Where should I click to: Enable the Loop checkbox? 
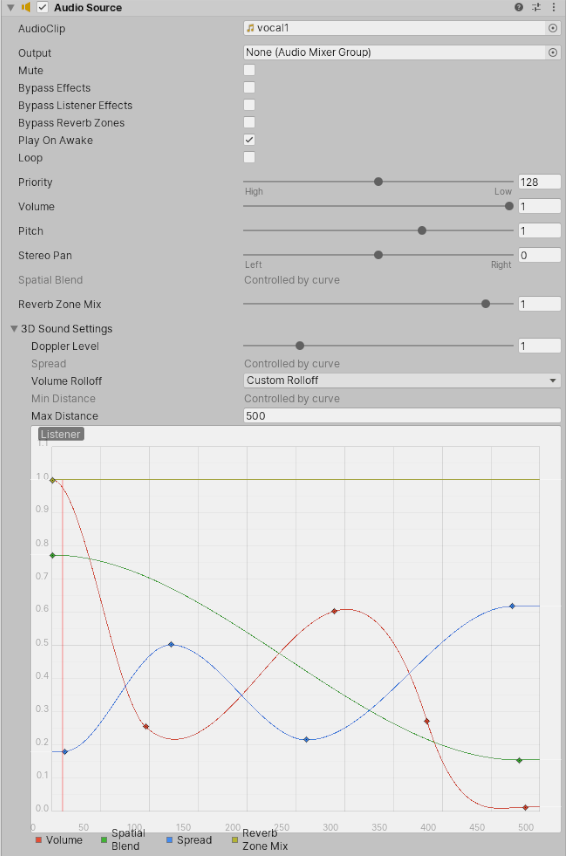tap(249, 157)
